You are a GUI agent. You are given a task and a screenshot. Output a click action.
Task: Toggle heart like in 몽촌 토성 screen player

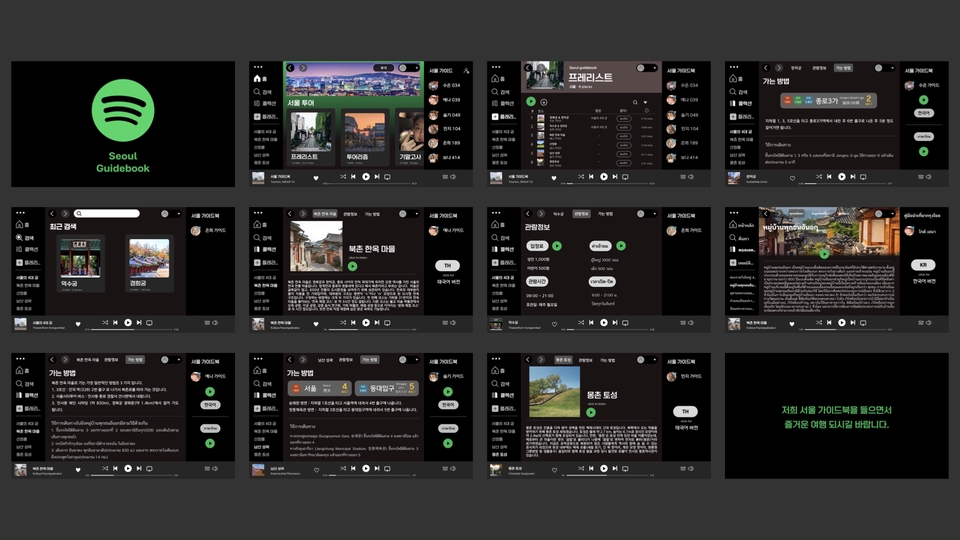coord(555,470)
